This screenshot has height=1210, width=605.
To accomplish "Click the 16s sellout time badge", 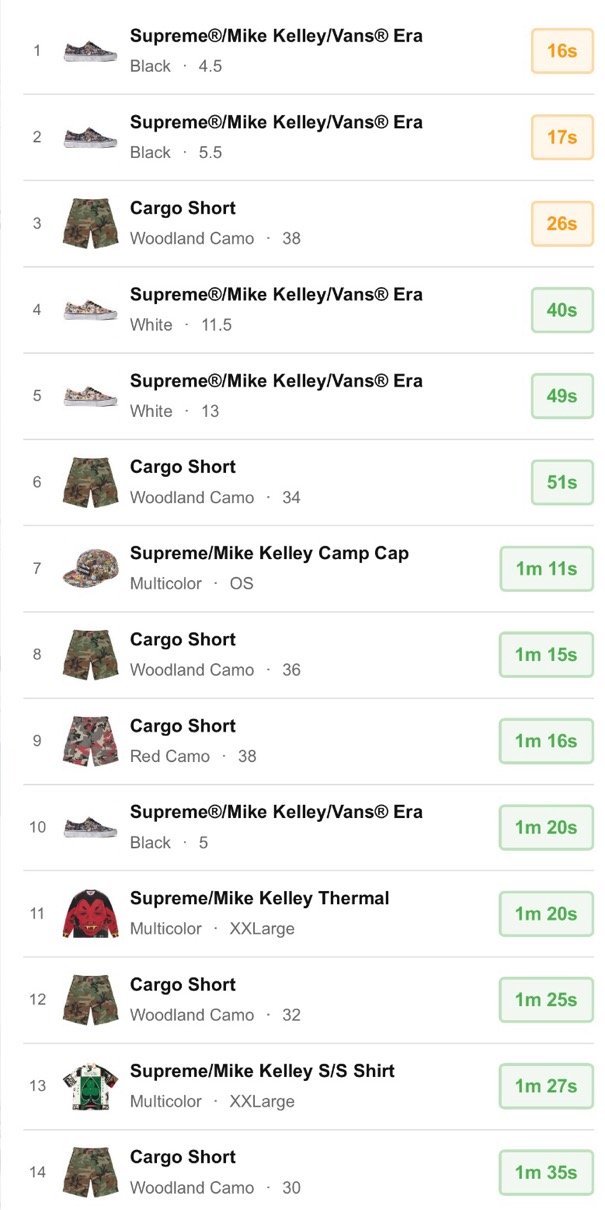I will (562, 51).
